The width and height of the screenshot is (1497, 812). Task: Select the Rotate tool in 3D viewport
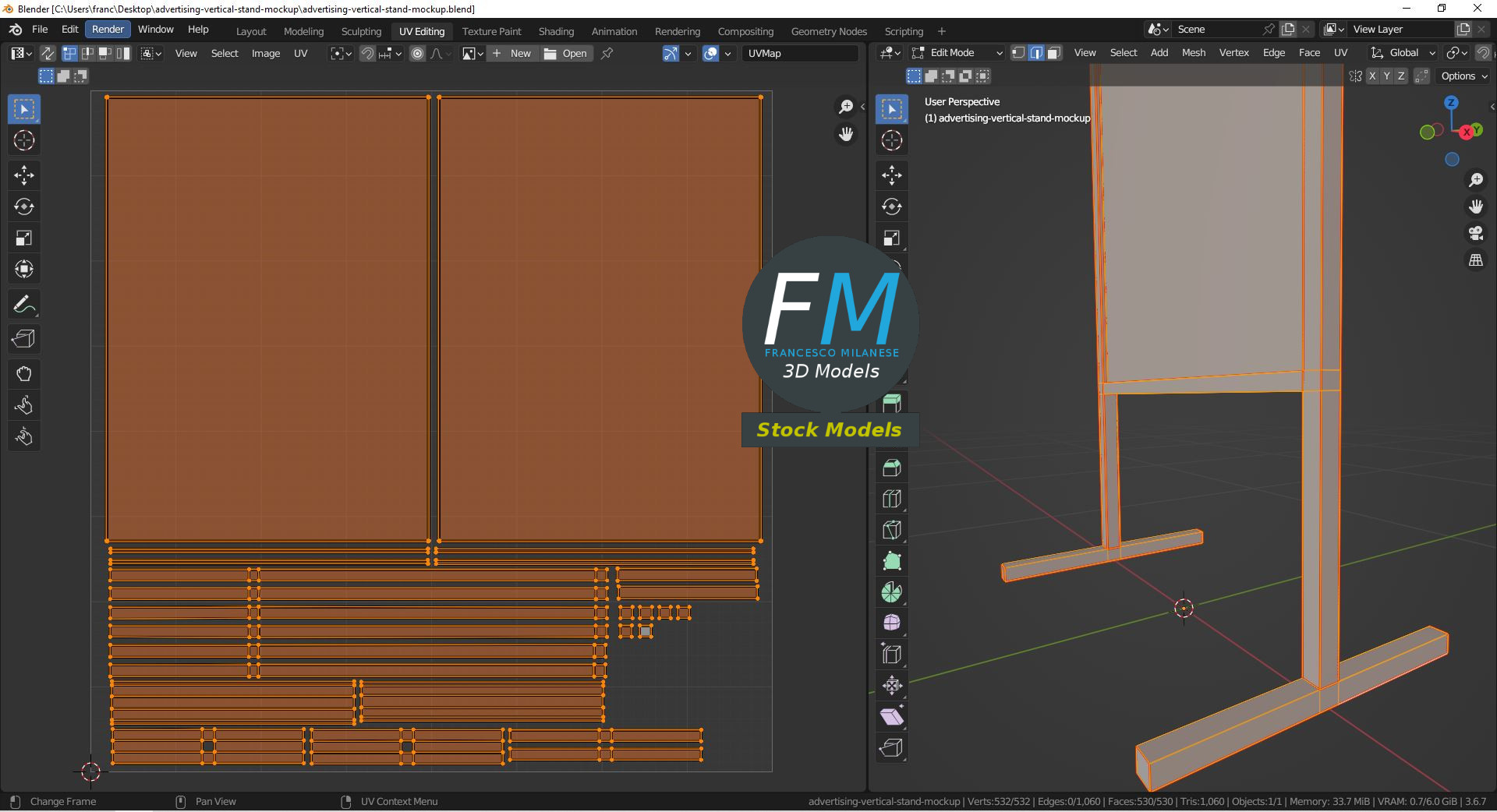(x=892, y=207)
